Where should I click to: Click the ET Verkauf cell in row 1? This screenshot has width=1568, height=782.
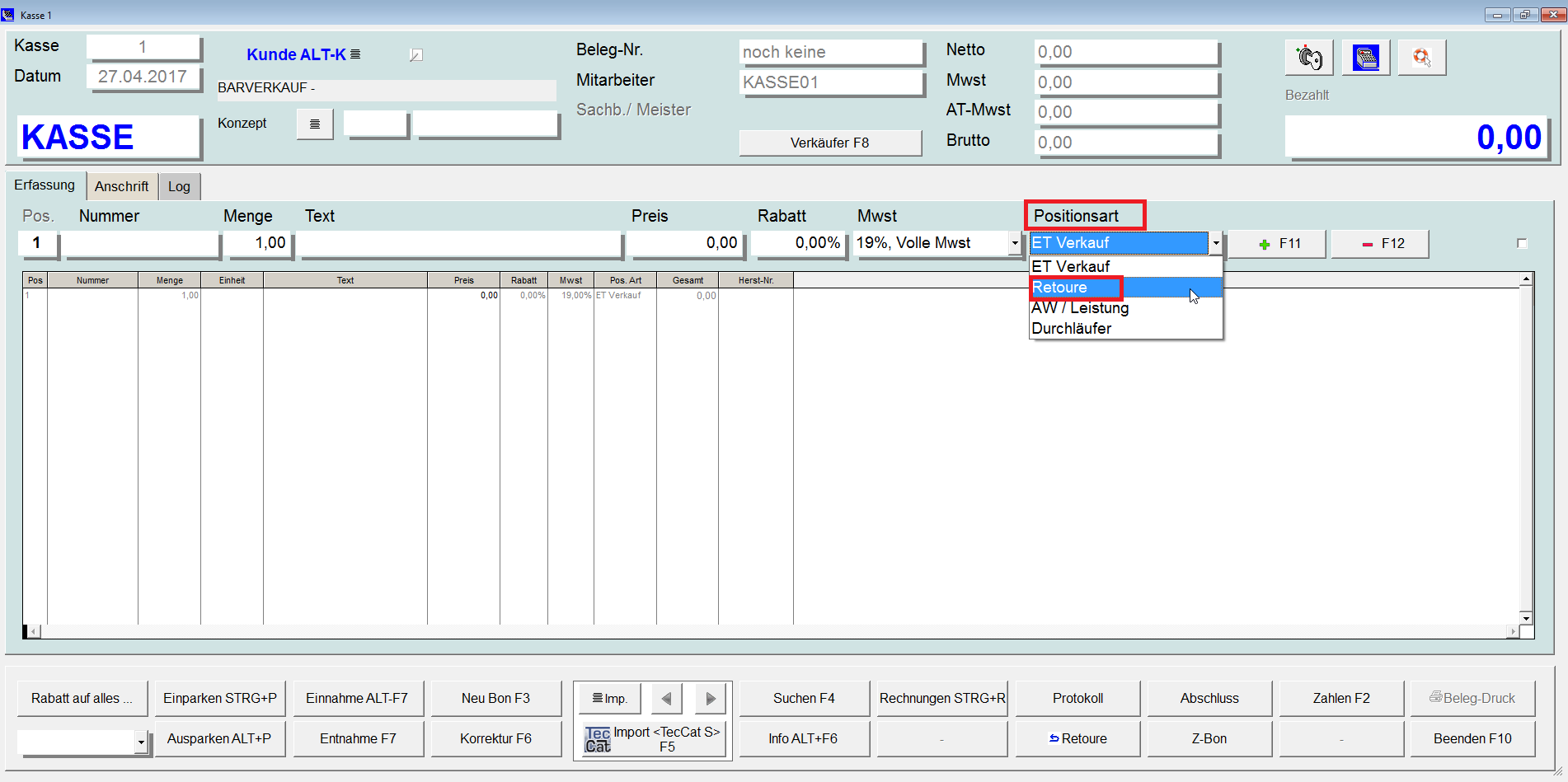(625, 295)
